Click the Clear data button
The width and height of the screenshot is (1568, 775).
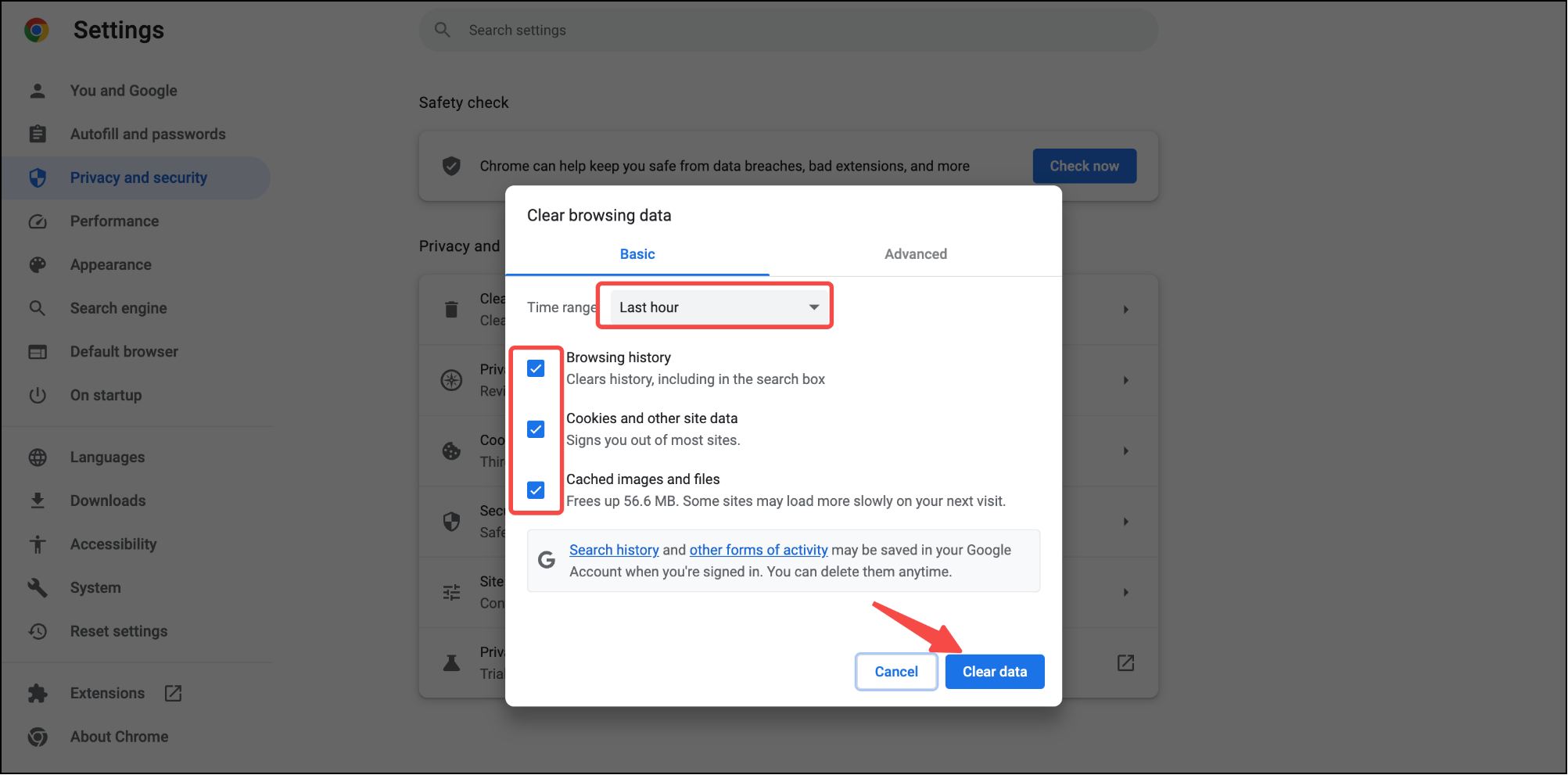click(994, 672)
